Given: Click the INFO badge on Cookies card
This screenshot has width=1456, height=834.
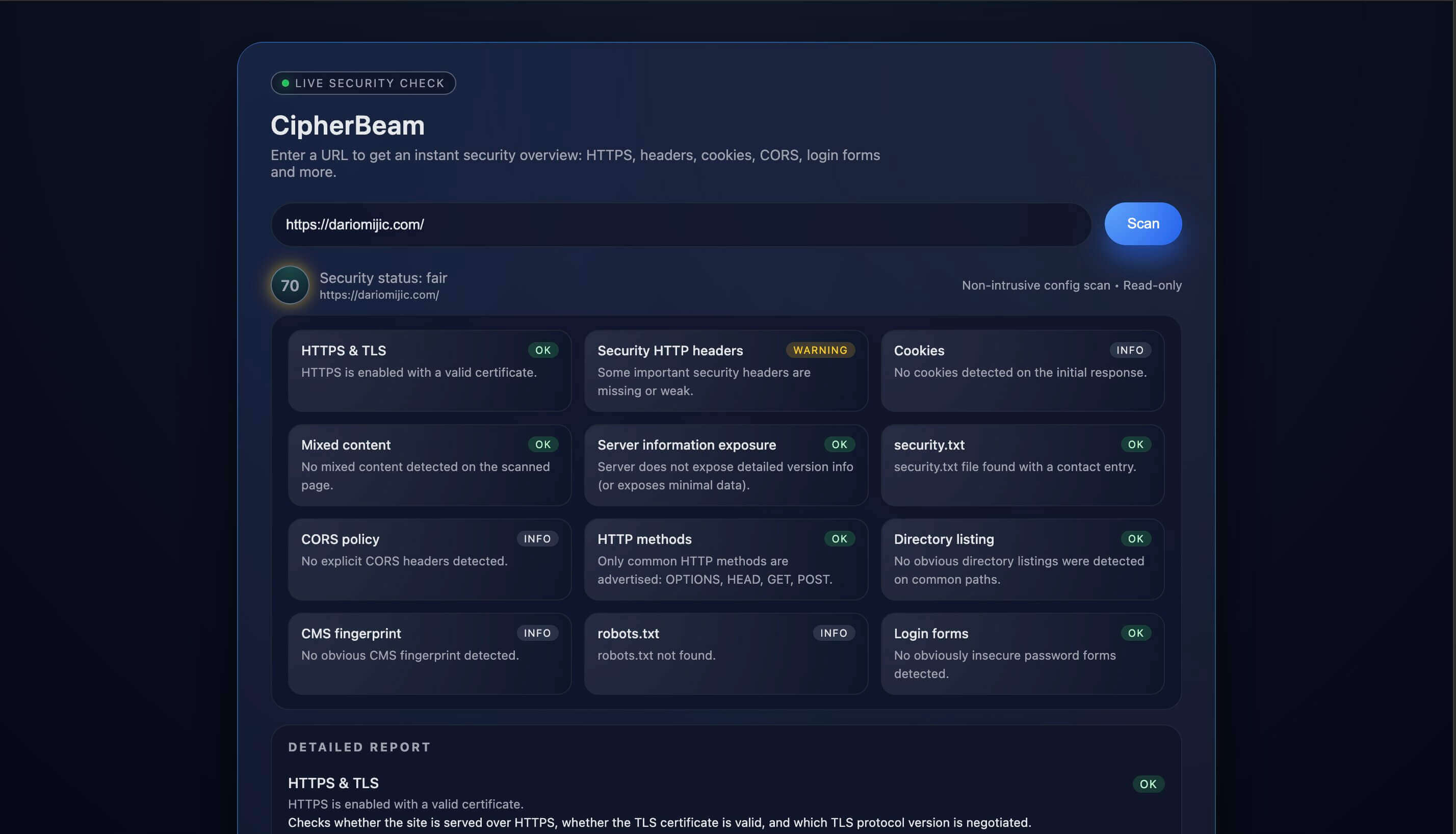Looking at the screenshot, I should pos(1130,350).
